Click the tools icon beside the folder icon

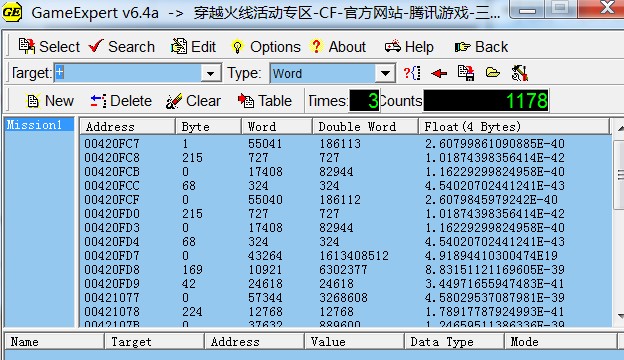(519, 73)
